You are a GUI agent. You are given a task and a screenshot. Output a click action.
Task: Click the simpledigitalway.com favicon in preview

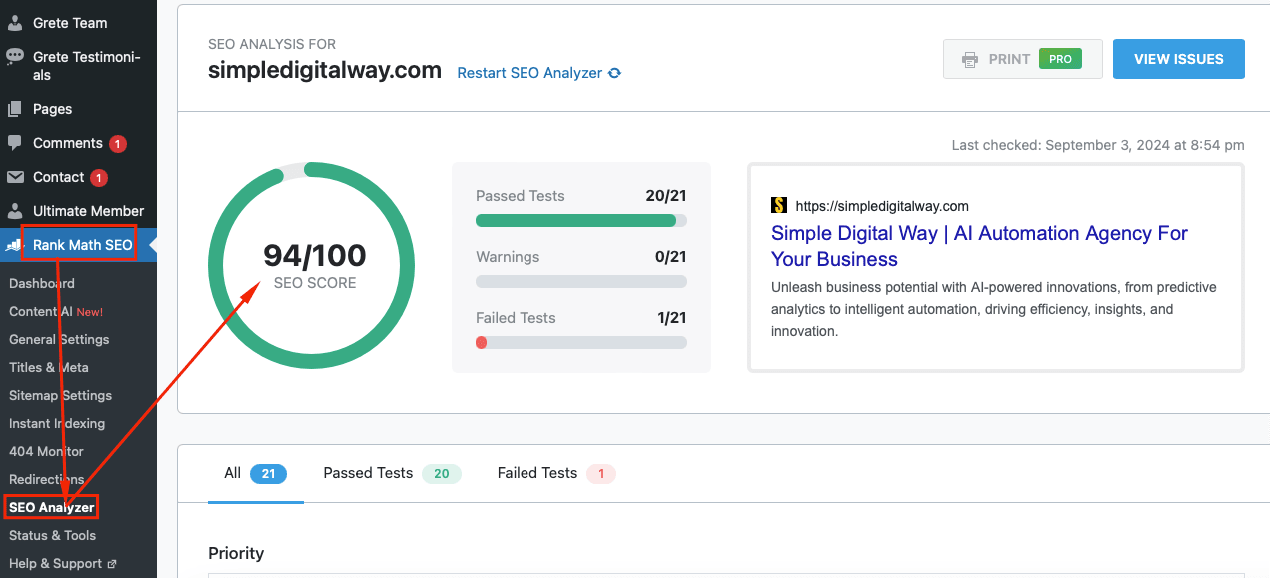point(779,206)
